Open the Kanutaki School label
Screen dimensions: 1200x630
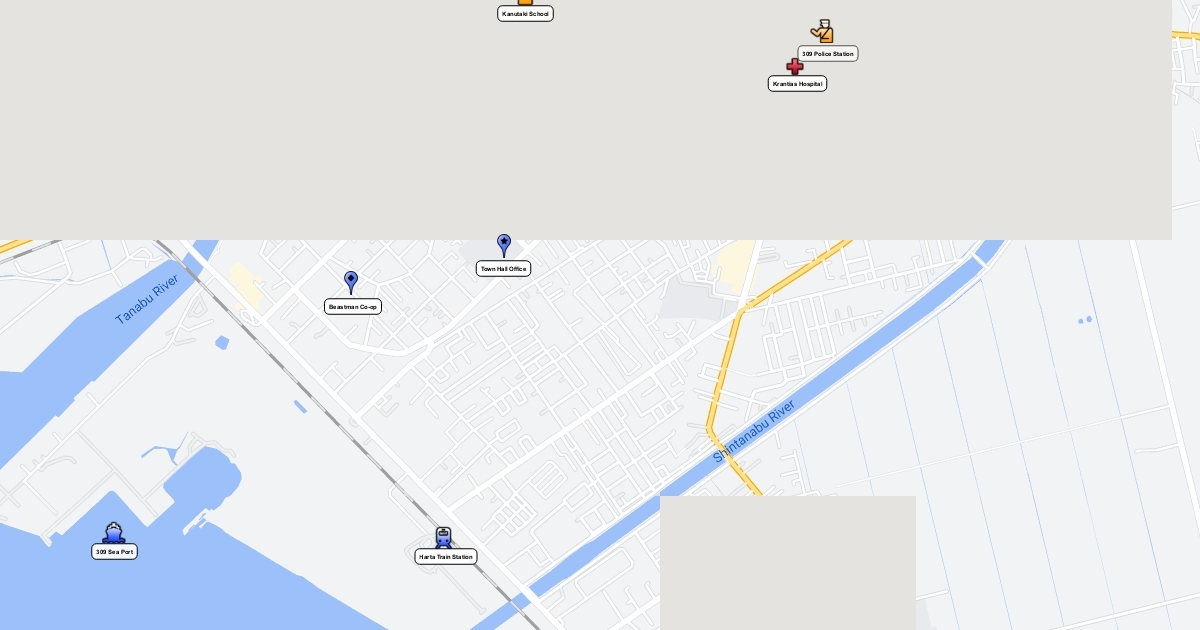(x=525, y=14)
